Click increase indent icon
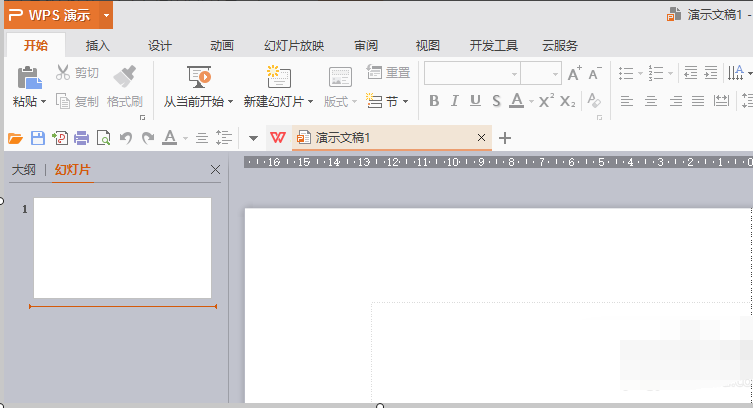 711,73
